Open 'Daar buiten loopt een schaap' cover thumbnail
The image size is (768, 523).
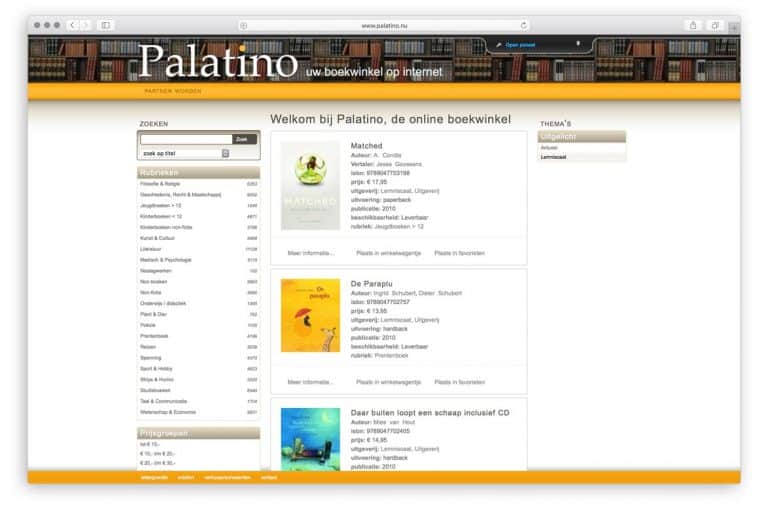pos(310,439)
